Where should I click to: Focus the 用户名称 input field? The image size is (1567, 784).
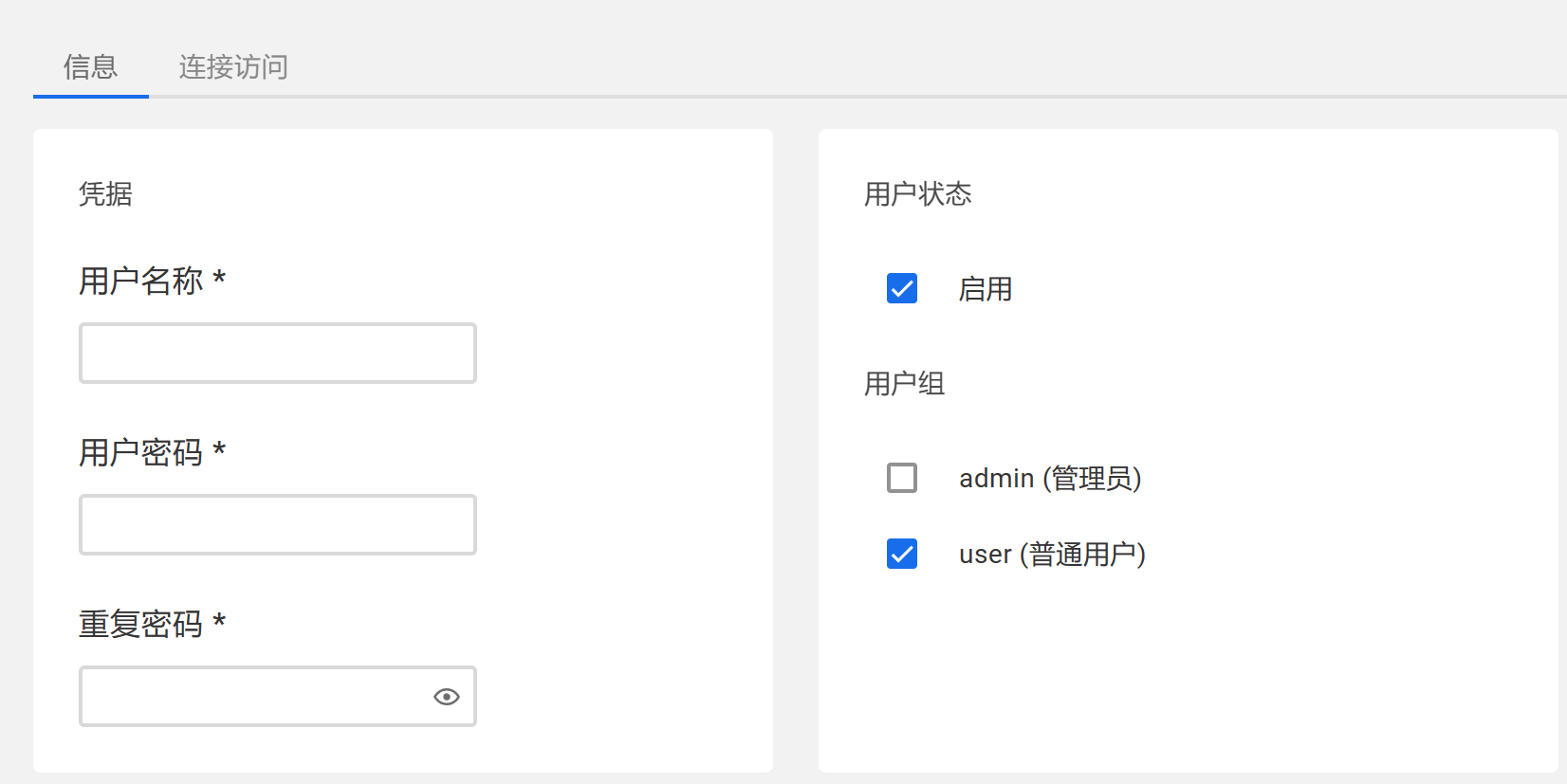[x=277, y=354]
